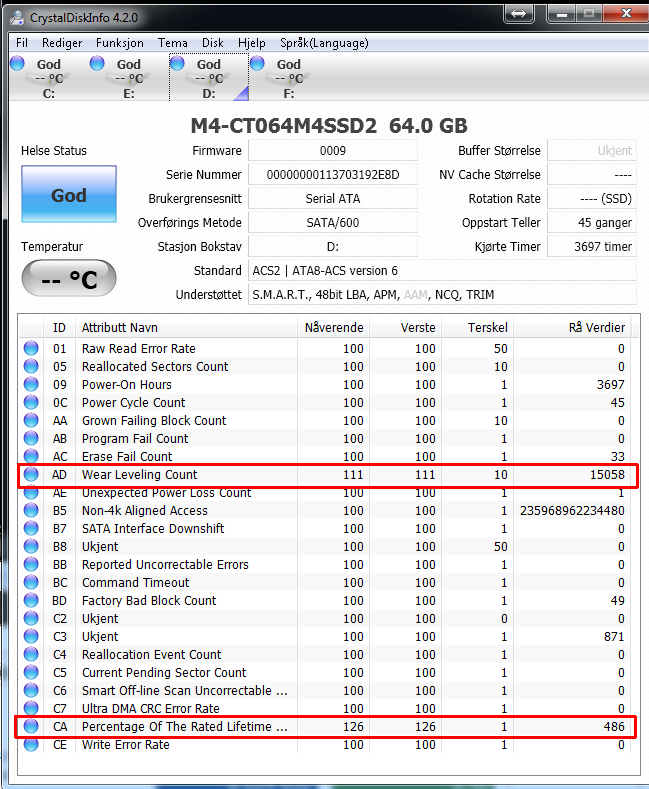Click status icon for Program Fail Count
Image resolution: width=649 pixels, height=789 pixels.
[x=31, y=438]
